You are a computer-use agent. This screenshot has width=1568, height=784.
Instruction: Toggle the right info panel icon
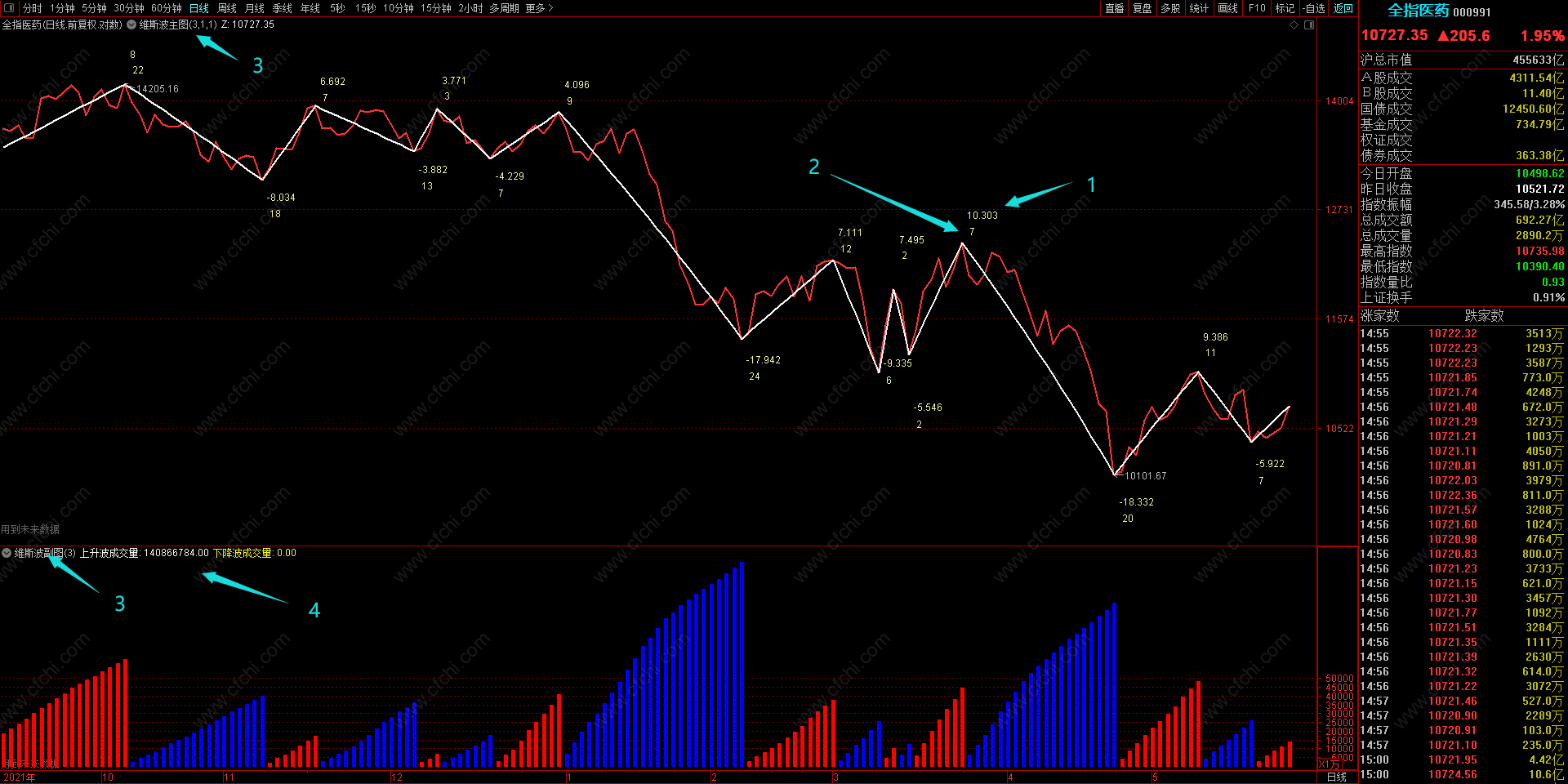coord(1309,25)
